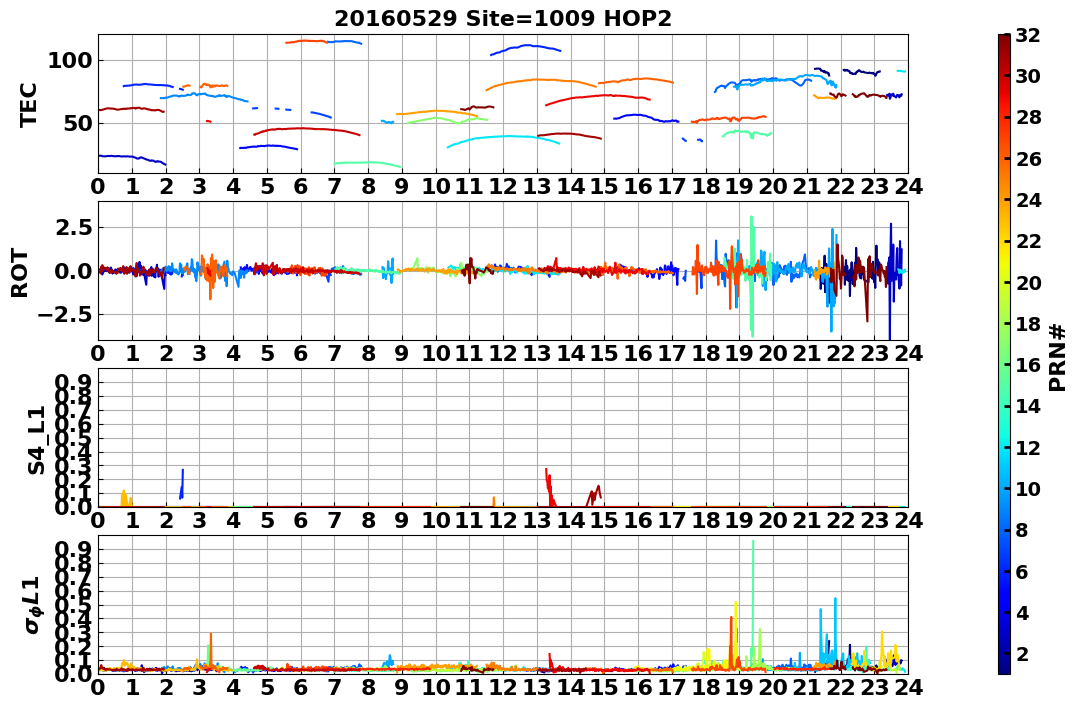Click colorbar tick label '14' beside the colorbar

(1028, 406)
